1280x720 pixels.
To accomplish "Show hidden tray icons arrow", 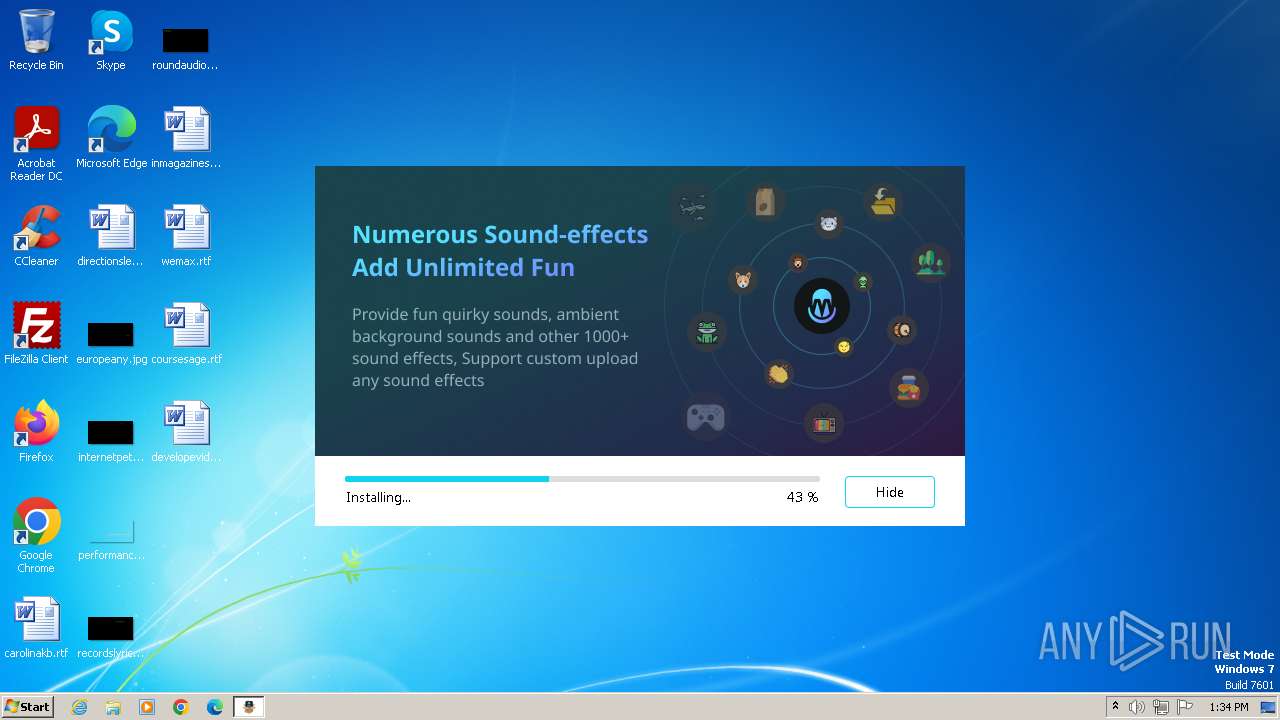I will pos(1115,707).
